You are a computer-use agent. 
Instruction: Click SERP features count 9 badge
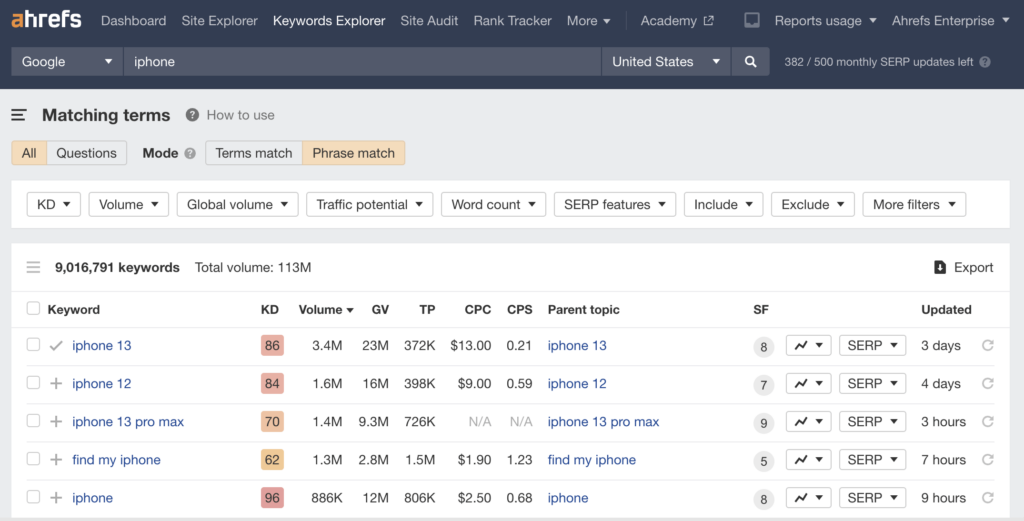click(x=763, y=423)
